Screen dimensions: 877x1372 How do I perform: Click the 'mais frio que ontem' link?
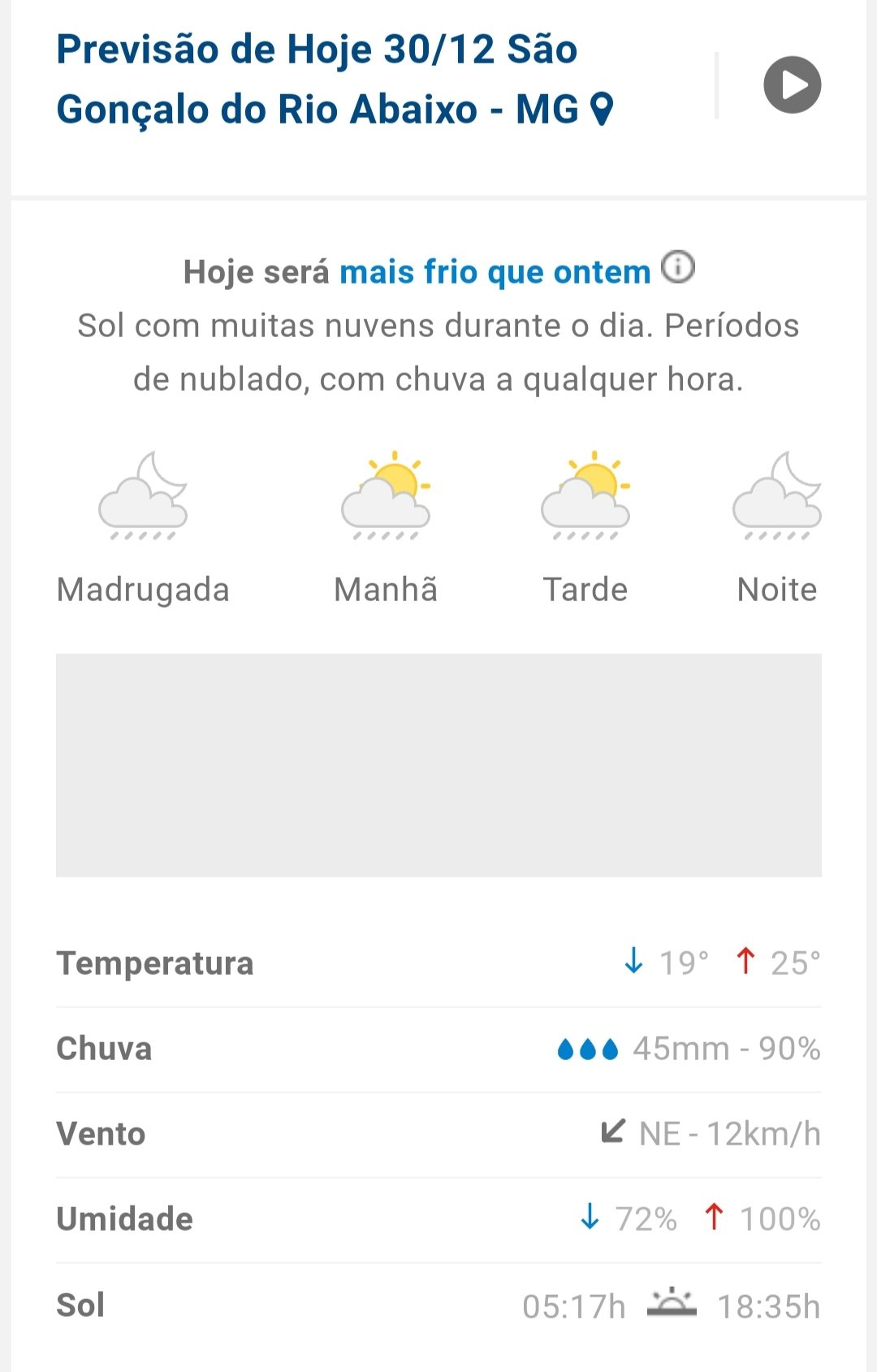tap(495, 272)
